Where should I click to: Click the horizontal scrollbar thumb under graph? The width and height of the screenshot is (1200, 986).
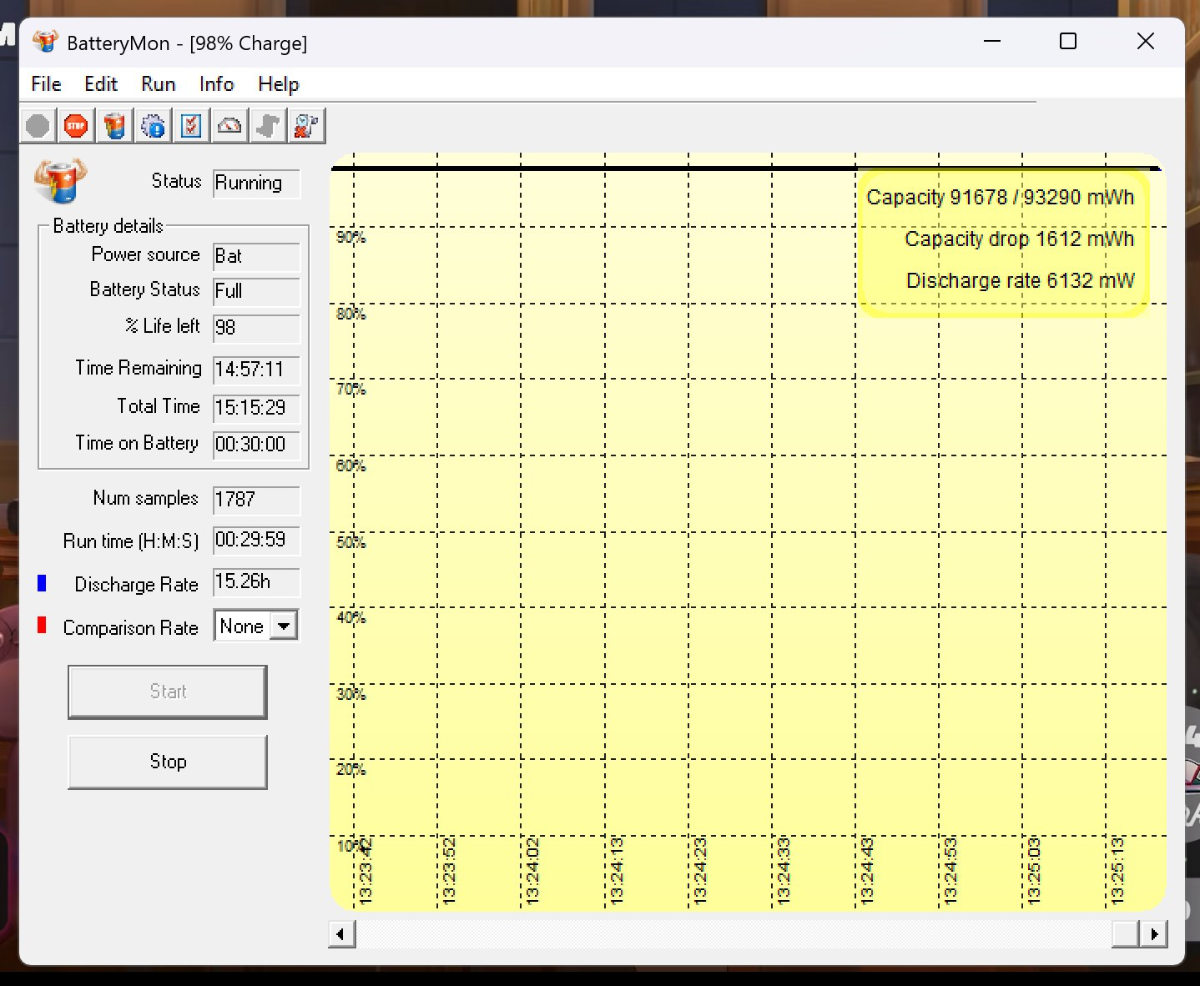(1126, 934)
